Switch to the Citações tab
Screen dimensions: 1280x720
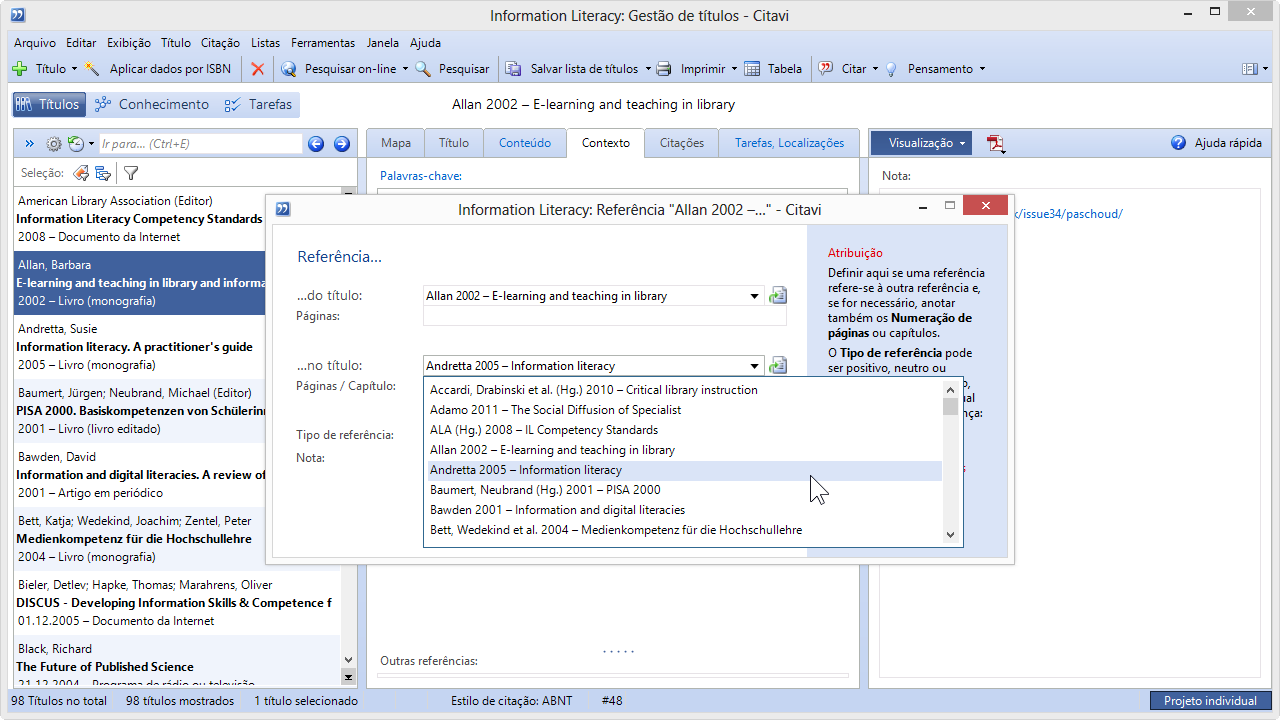coord(682,143)
